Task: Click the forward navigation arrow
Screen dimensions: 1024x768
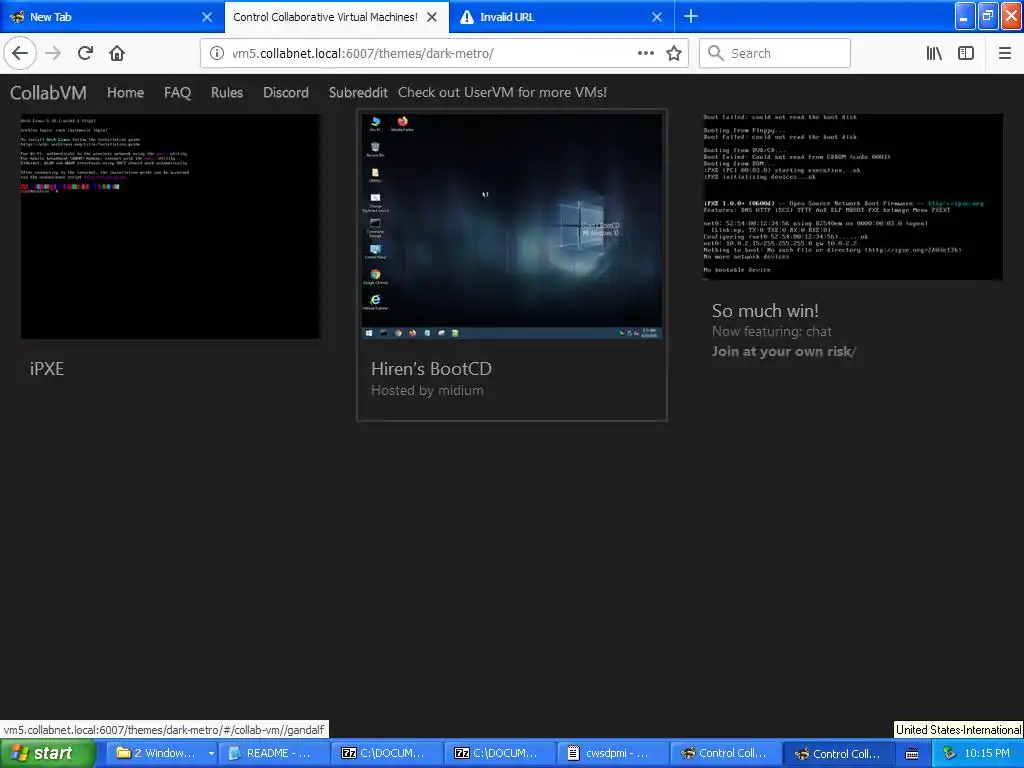Action: point(53,53)
